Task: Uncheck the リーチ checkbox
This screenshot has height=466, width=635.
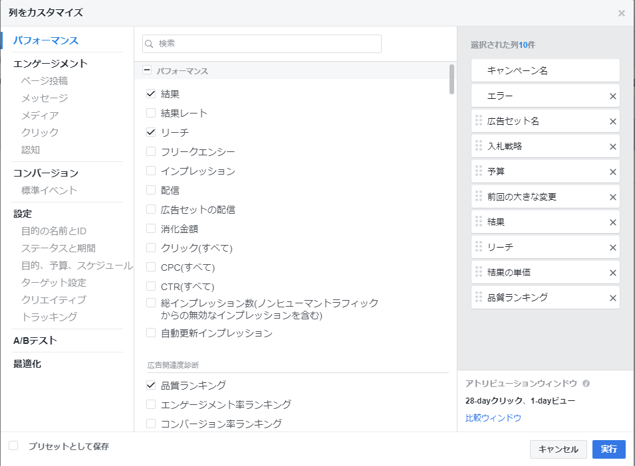Action: (x=151, y=132)
